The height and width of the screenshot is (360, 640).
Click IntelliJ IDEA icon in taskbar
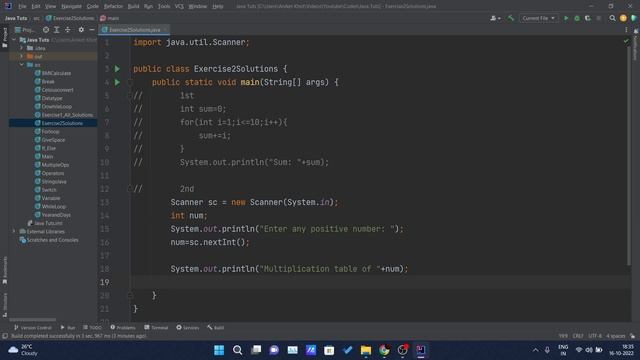click(x=421, y=350)
